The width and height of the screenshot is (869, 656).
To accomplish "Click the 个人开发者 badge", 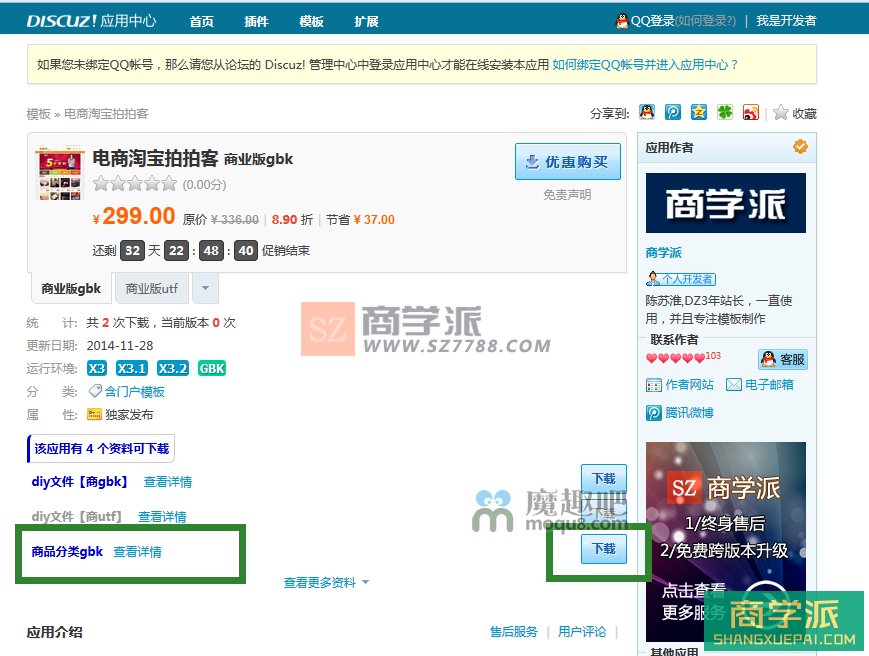I will 682,279.
